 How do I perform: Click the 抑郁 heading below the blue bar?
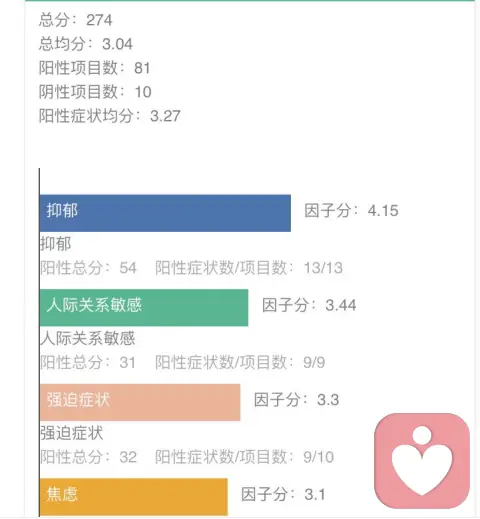pyautogui.click(x=56, y=244)
